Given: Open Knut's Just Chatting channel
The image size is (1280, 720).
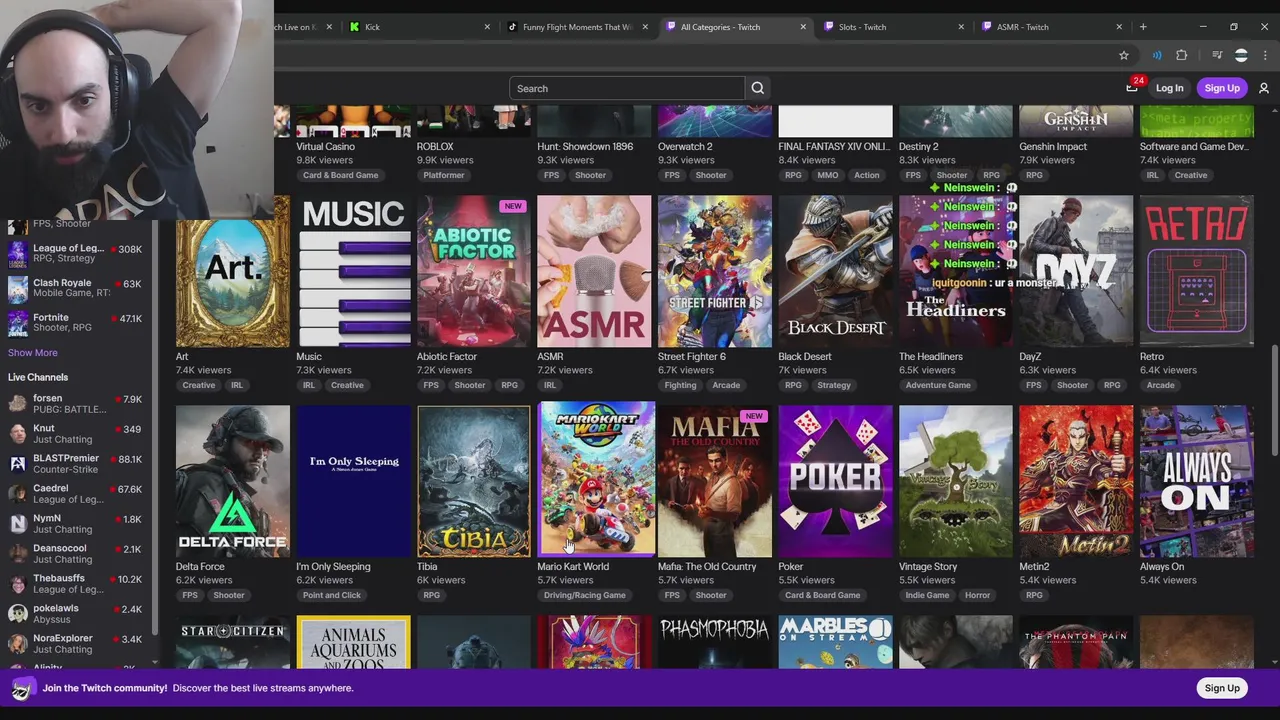Looking at the screenshot, I should [x=77, y=434].
